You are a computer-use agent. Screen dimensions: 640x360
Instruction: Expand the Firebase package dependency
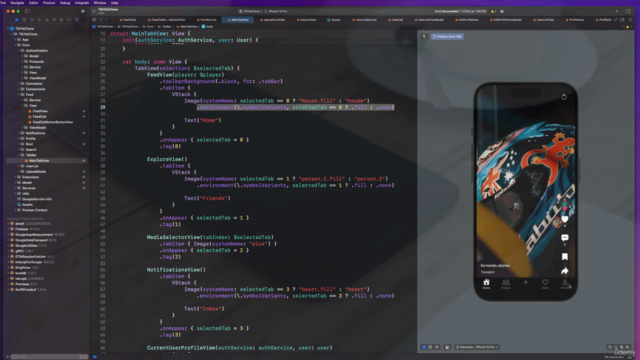coord(8,229)
